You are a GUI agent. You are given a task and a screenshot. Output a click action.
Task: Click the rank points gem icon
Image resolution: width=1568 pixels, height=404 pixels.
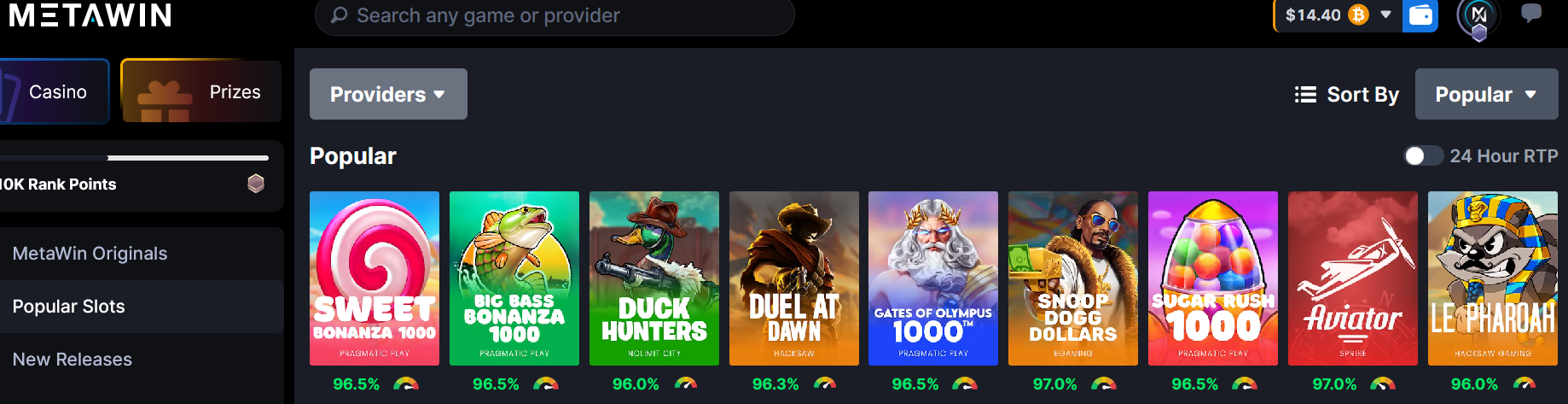[256, 184]
